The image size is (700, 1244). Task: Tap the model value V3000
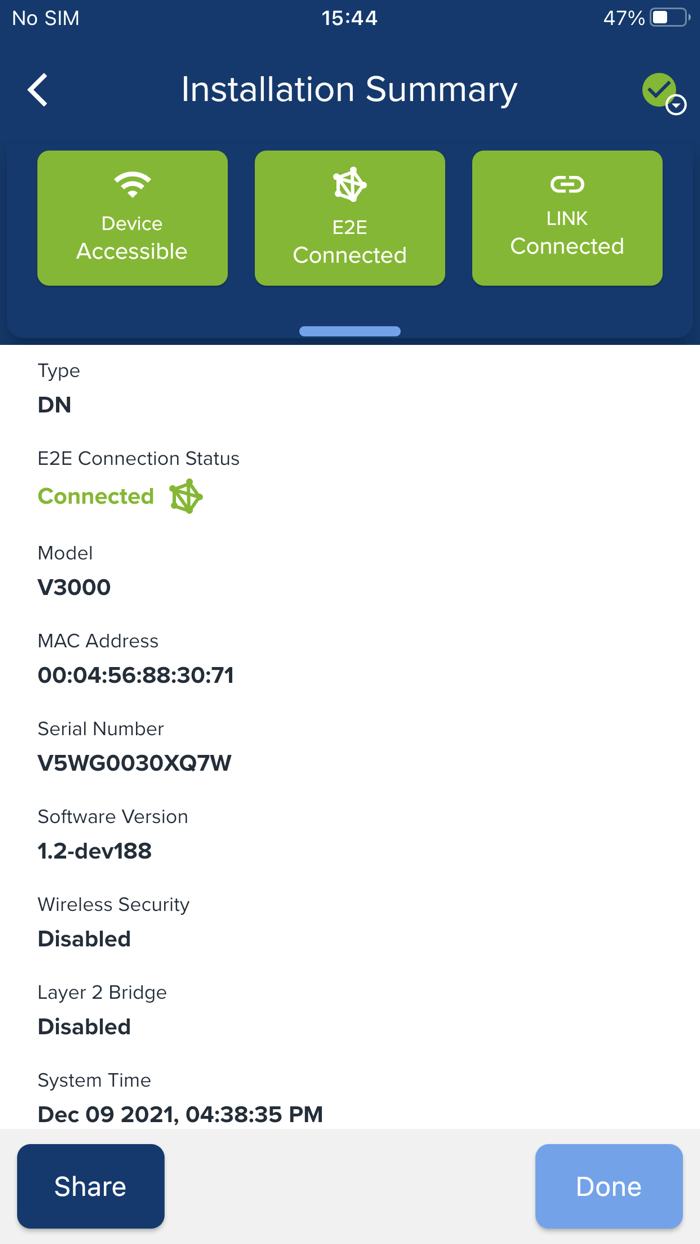pyautogui.click(x=74, y=587)
